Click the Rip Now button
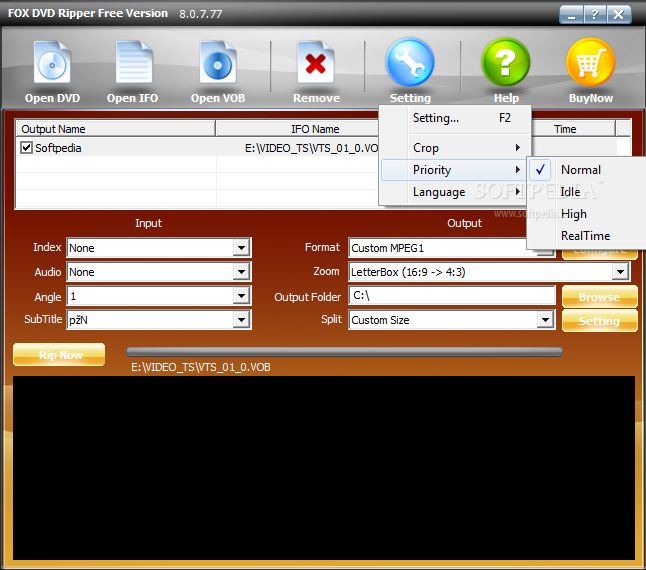 tap(59, 355)
